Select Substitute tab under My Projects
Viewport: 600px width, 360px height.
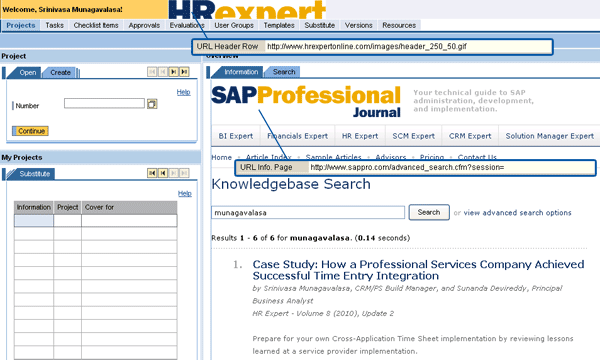click(34, 174)
